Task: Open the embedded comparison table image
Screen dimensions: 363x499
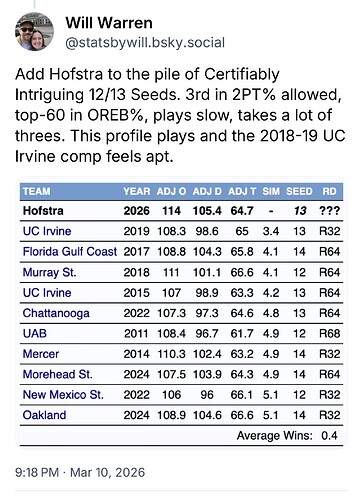Action: (x=181, y=313)
